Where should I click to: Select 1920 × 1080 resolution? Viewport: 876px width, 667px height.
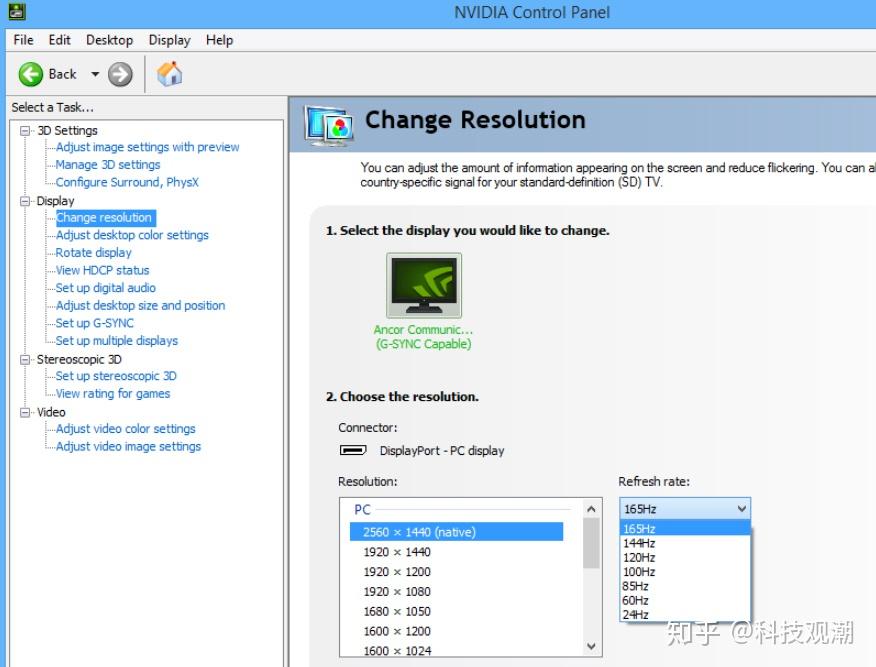[397, 592]
